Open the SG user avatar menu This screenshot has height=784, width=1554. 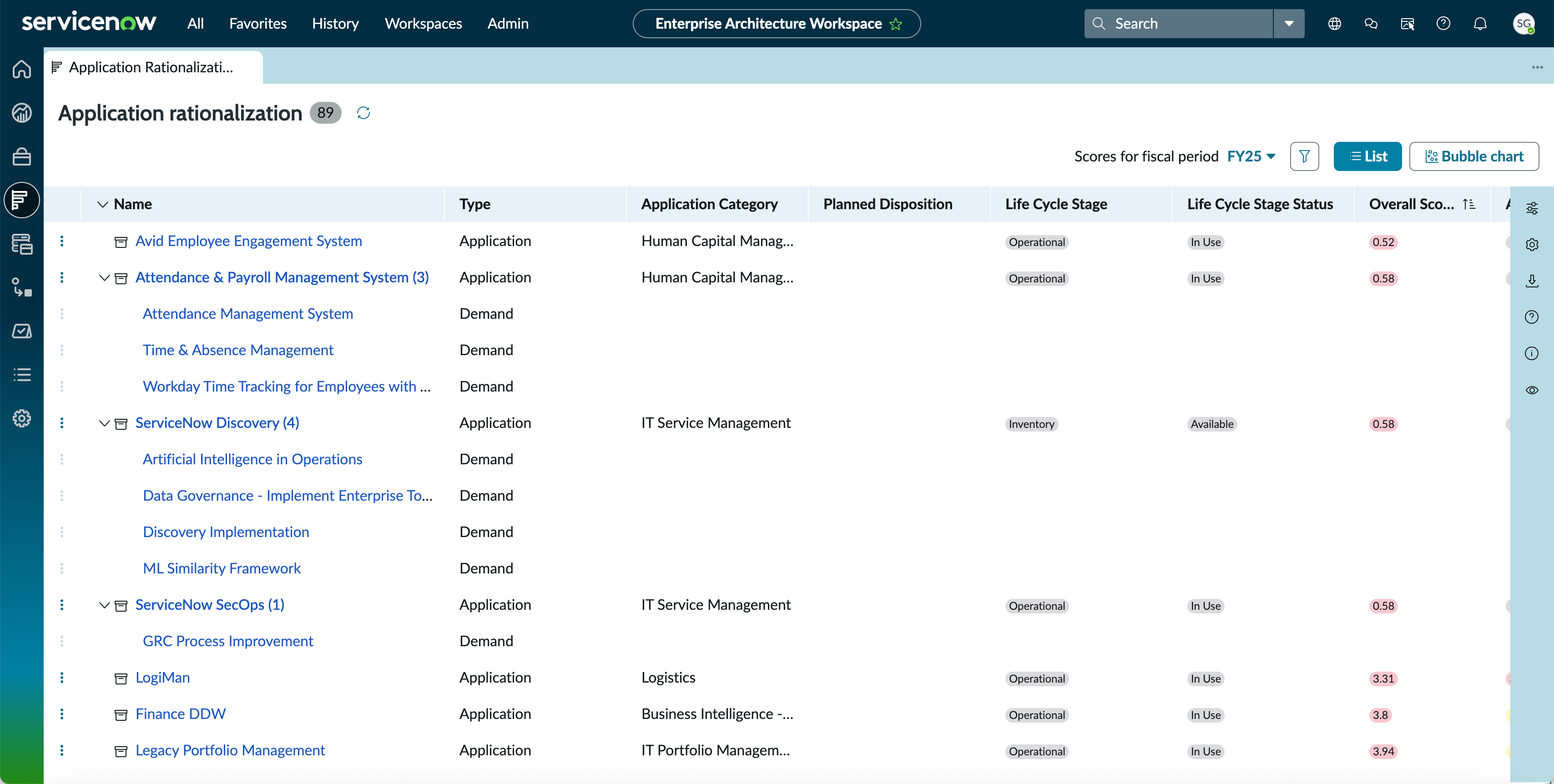[1524, 24]
